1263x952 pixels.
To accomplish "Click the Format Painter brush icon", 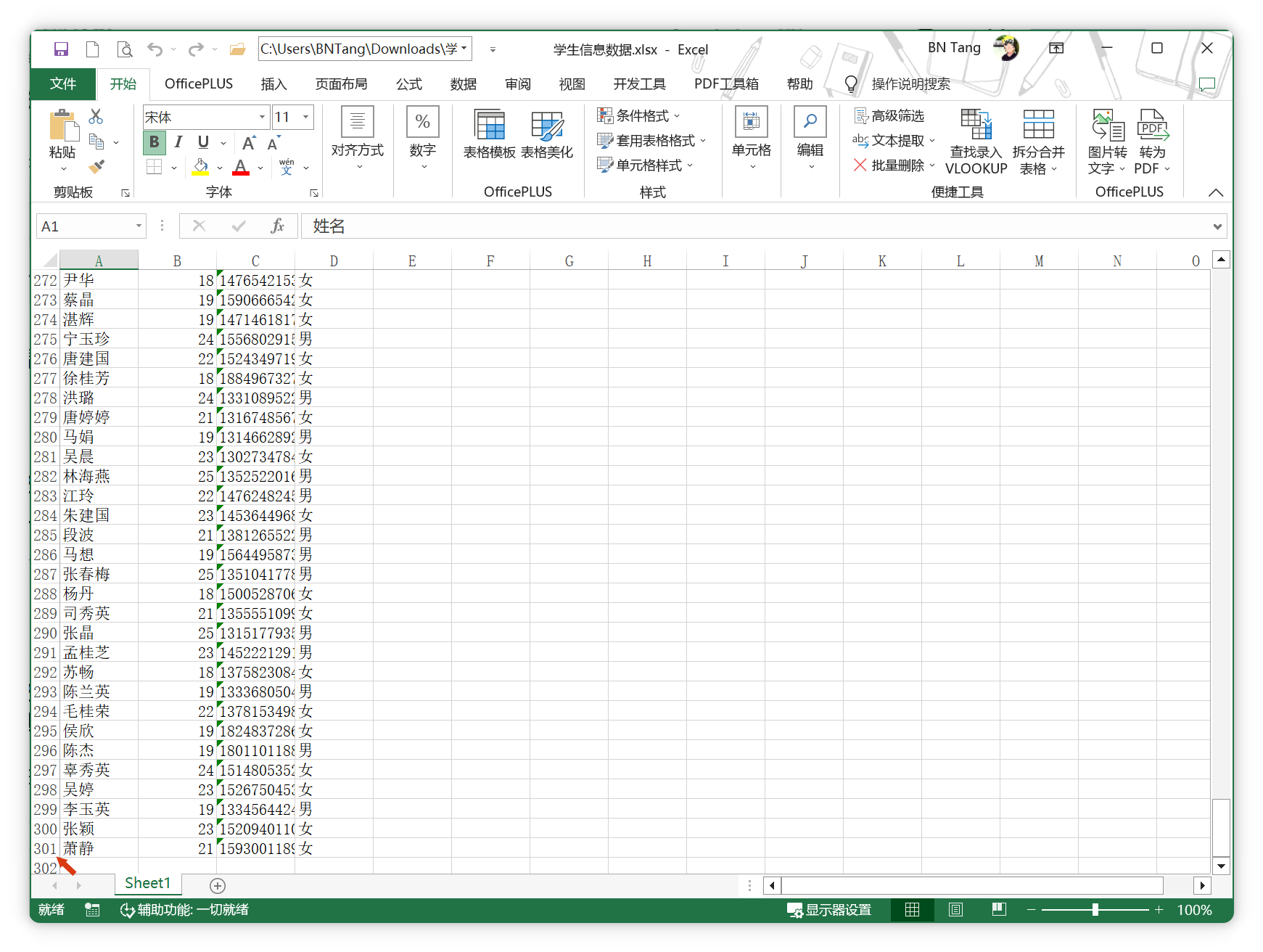I will click(96, 167).
